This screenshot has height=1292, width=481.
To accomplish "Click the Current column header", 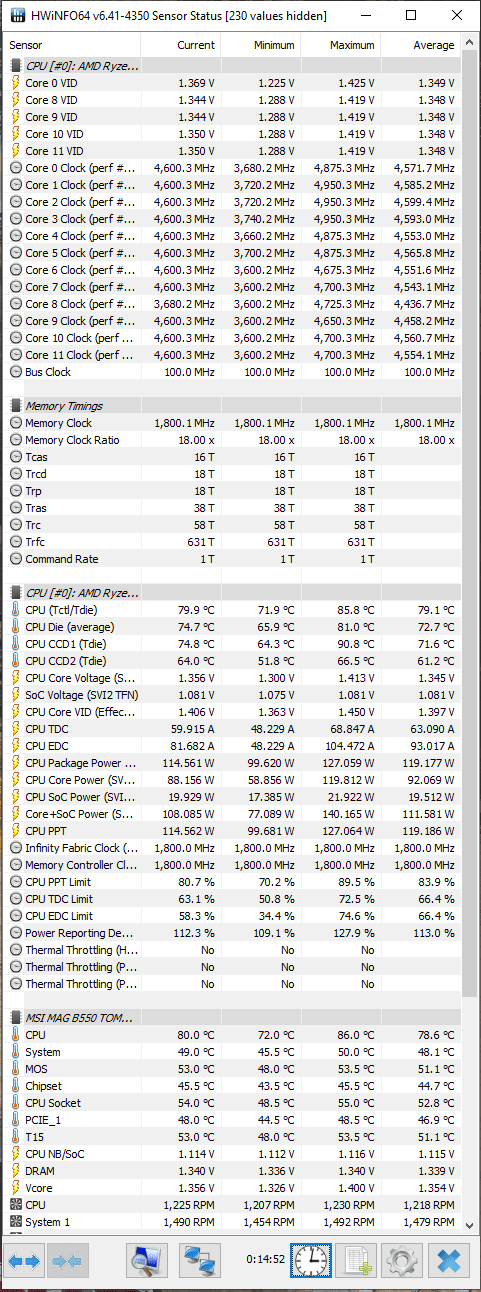I will 181,46.
